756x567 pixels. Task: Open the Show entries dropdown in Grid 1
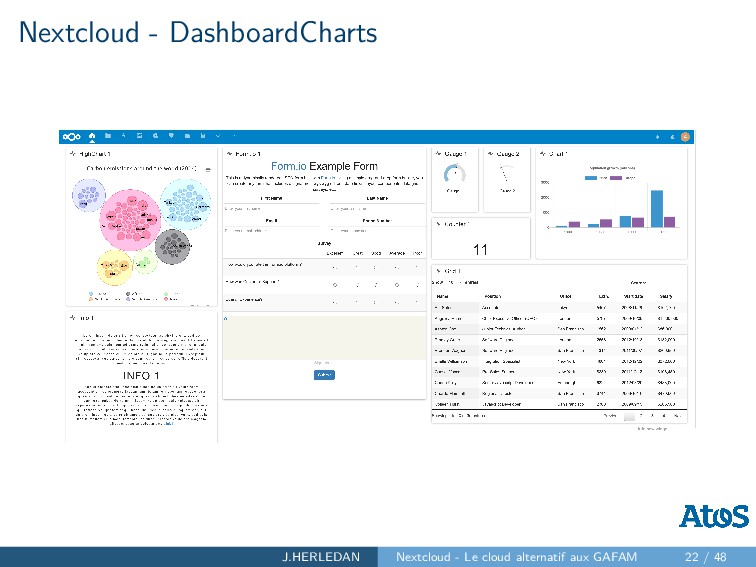[453, 283]
